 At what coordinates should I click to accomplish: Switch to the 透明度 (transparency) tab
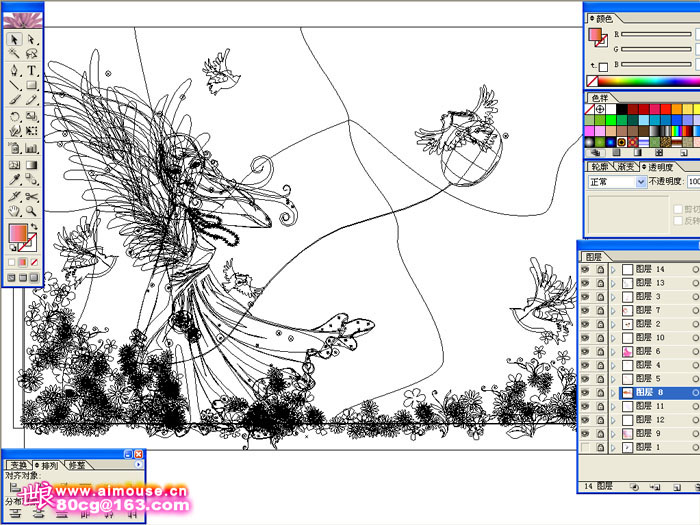click(658, 167)
